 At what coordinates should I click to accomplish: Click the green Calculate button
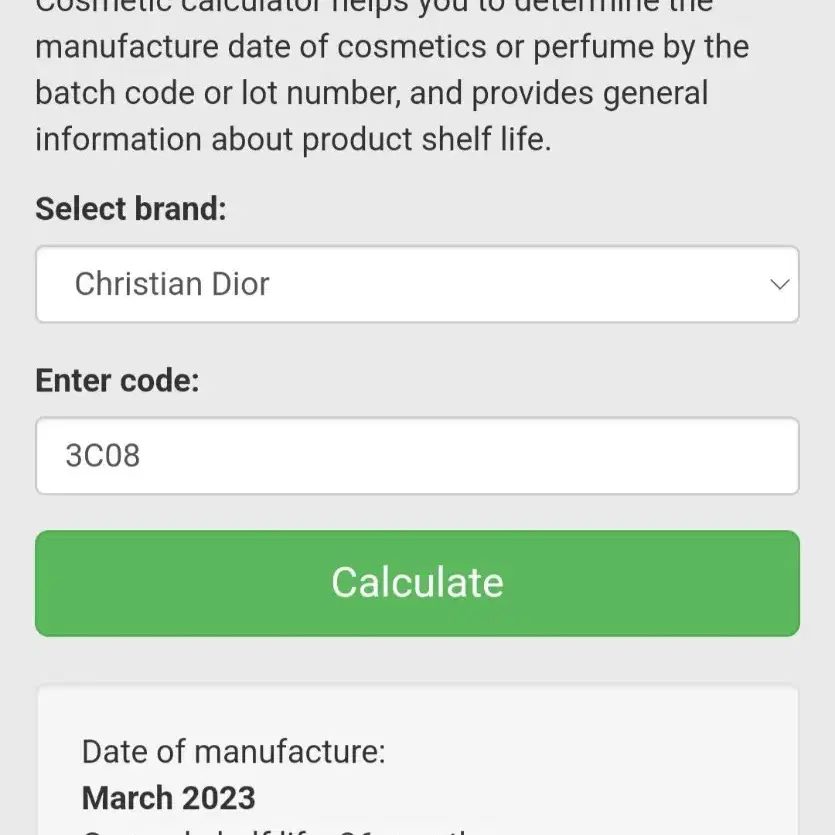pyautogui.click(x=418, y=583)
